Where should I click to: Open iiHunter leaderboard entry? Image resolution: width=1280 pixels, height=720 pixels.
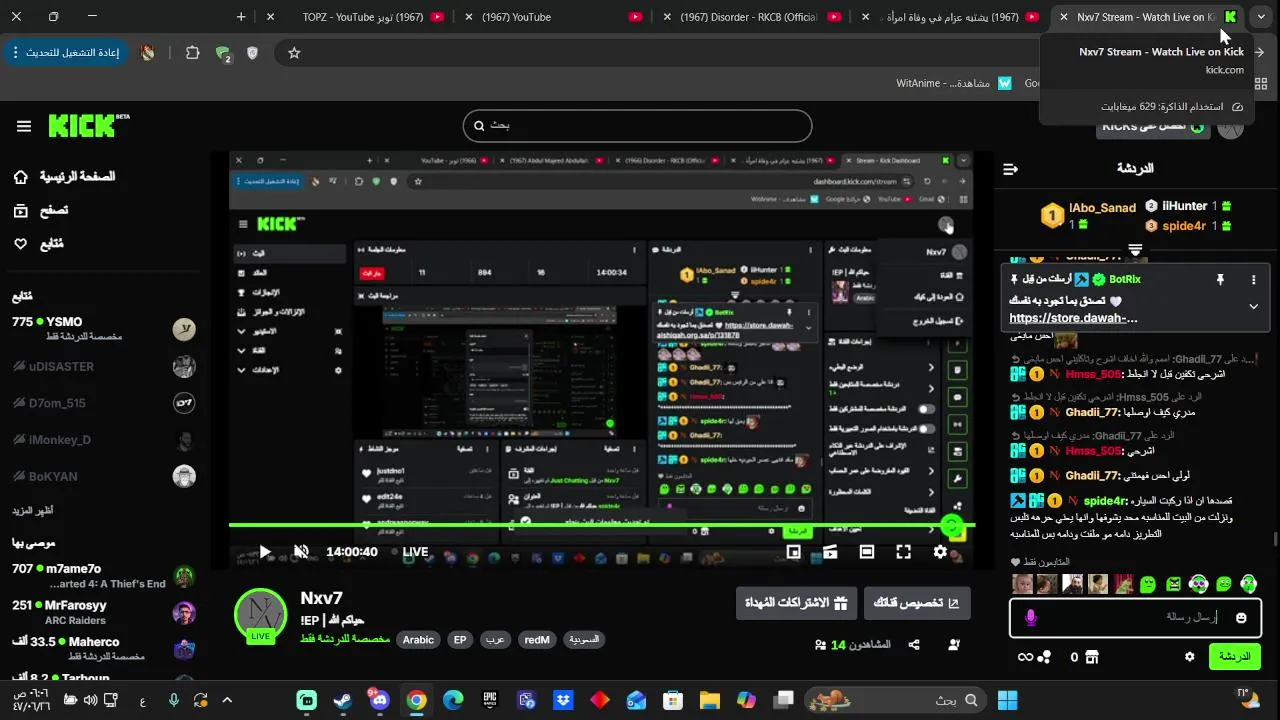coord(1188,206)
